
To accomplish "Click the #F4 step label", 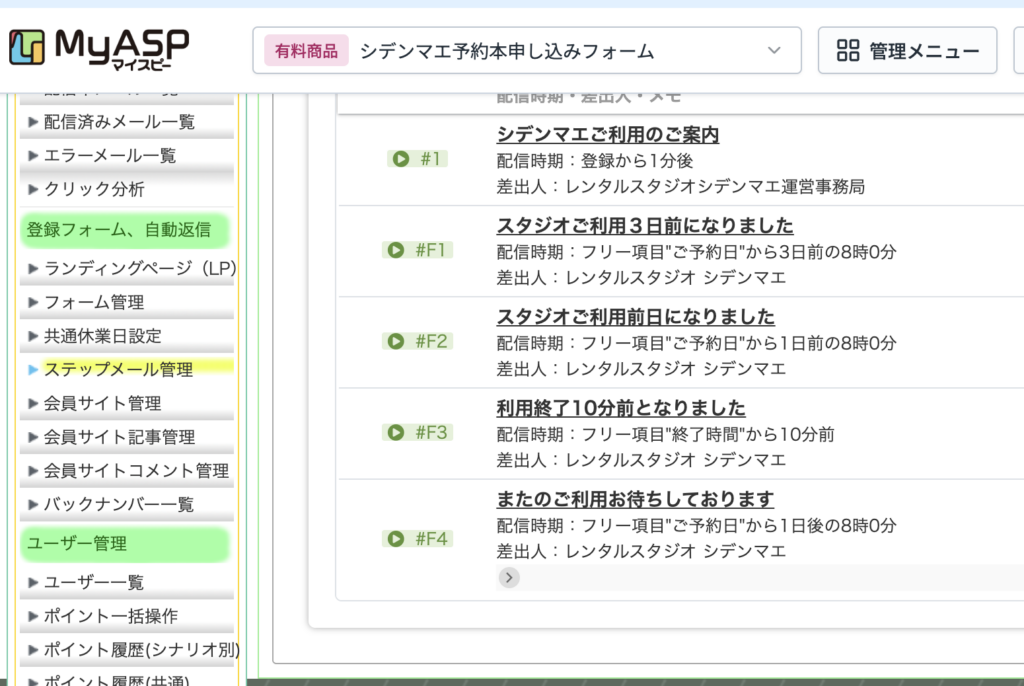I will pos(432,538).
